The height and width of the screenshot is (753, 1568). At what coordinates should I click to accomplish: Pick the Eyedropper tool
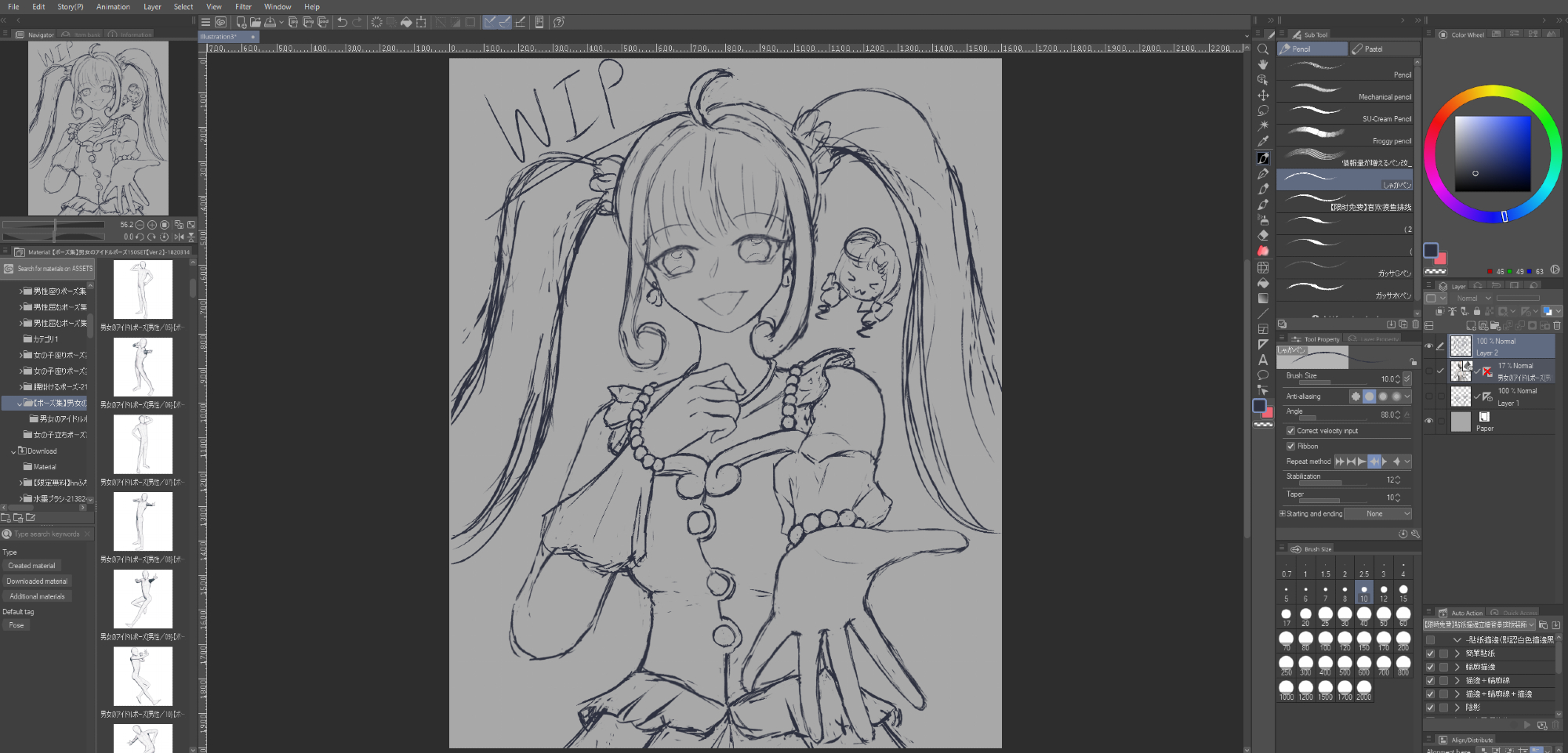point(1263,141)
